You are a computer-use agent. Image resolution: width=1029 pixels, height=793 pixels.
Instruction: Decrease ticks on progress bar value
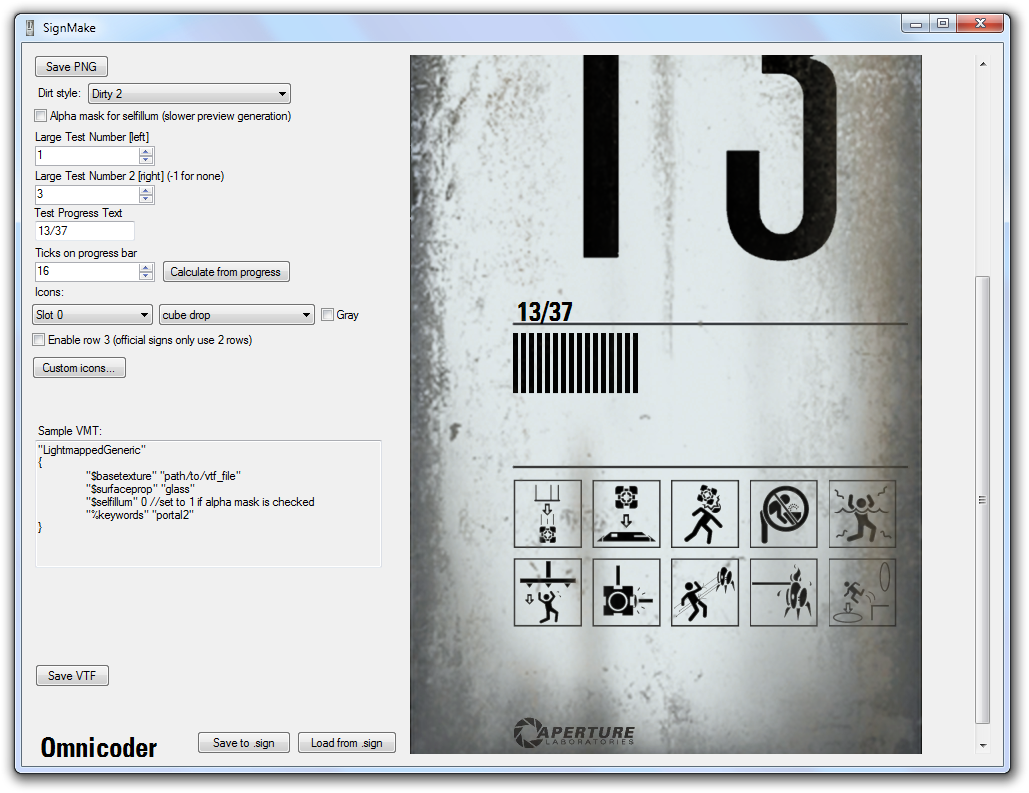[x=146, y=276]
